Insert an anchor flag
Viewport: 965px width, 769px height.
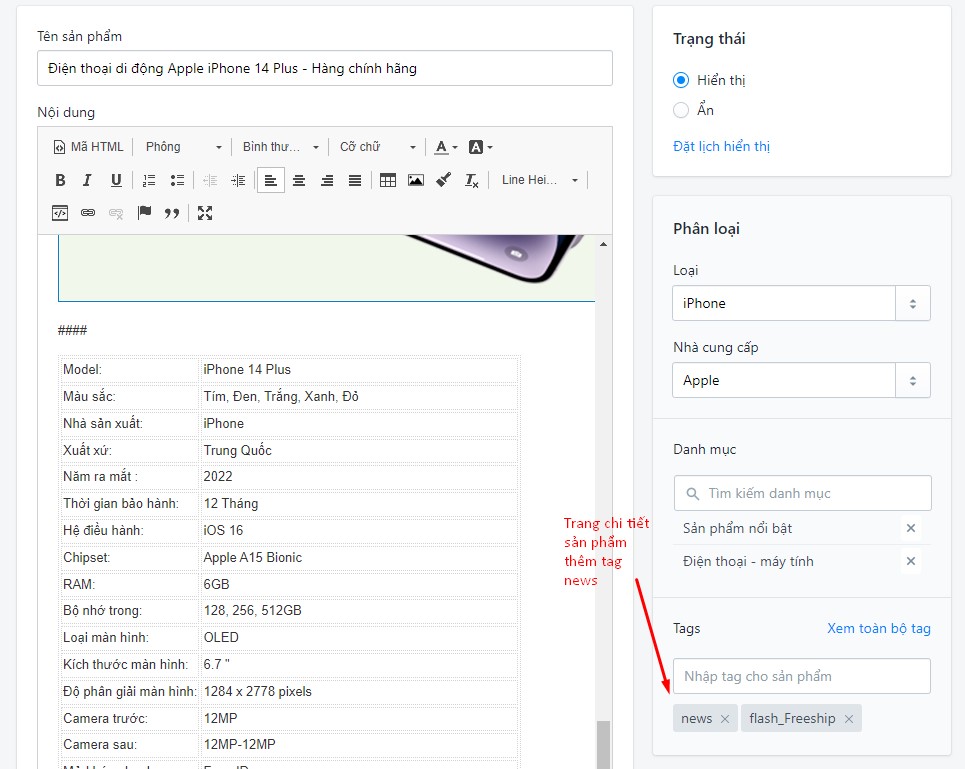[144, 213]
